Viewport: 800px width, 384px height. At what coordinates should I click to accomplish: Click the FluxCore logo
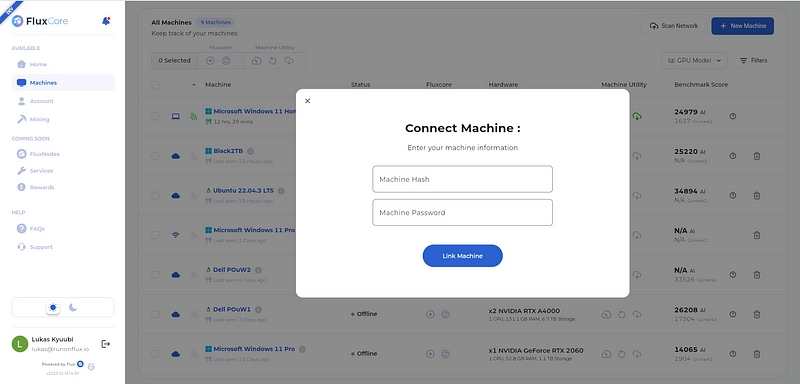pyautogui.click(x=40, y=21)
